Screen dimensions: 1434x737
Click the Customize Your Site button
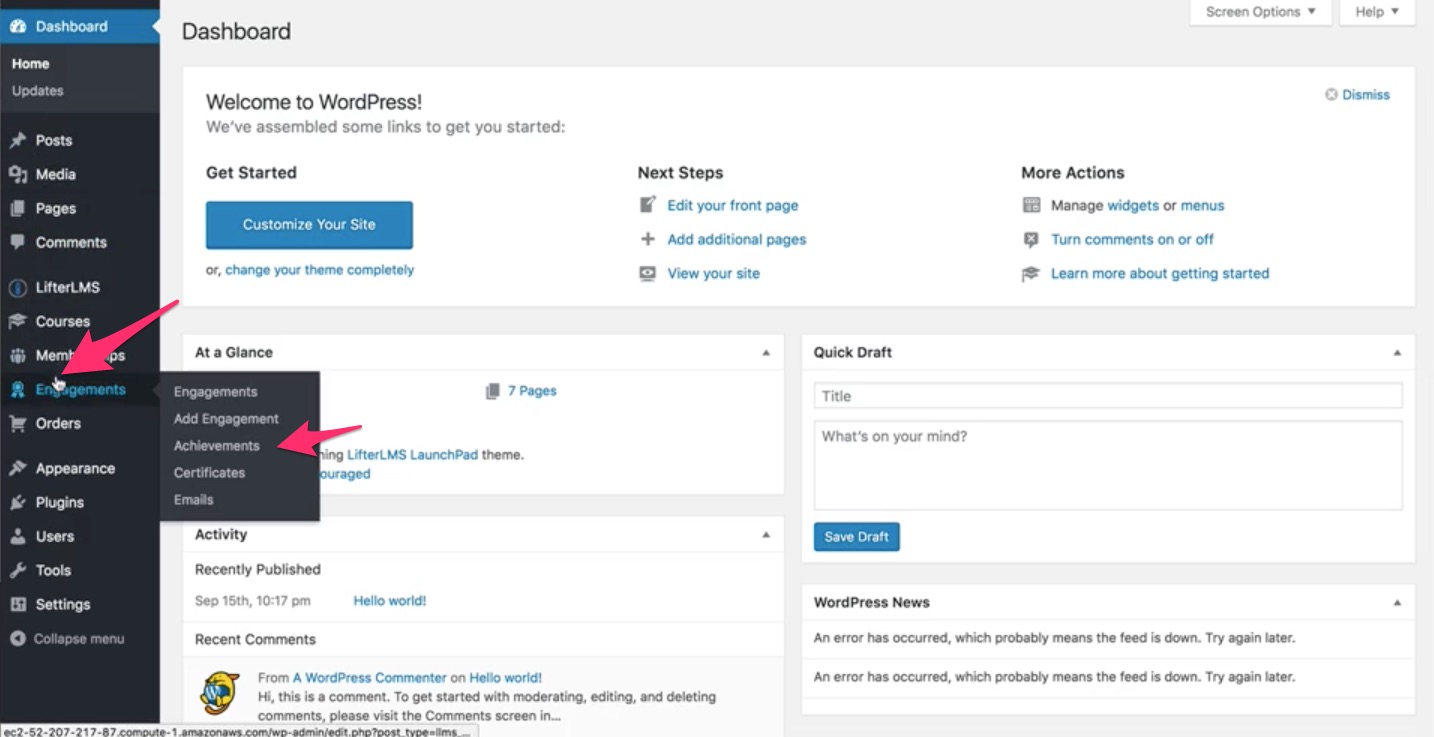[309, 225]
